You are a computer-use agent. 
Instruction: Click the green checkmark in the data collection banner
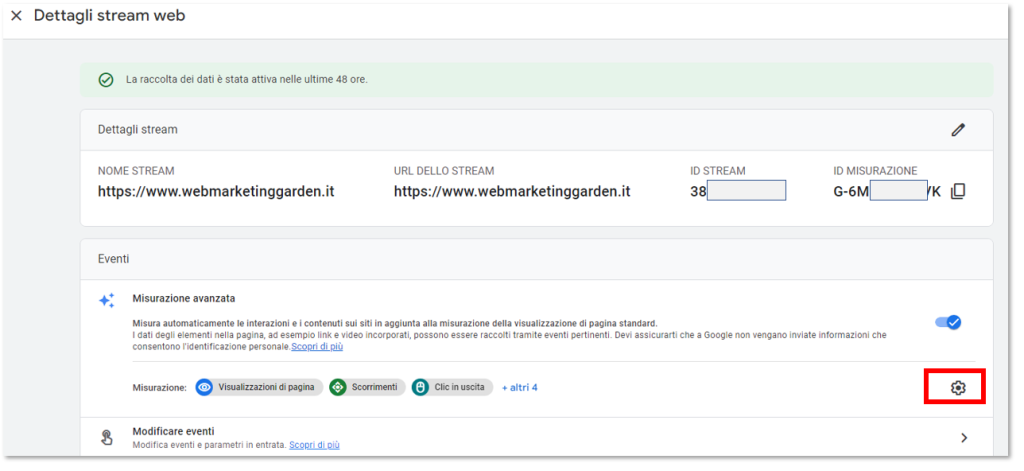tap(105, 79)
